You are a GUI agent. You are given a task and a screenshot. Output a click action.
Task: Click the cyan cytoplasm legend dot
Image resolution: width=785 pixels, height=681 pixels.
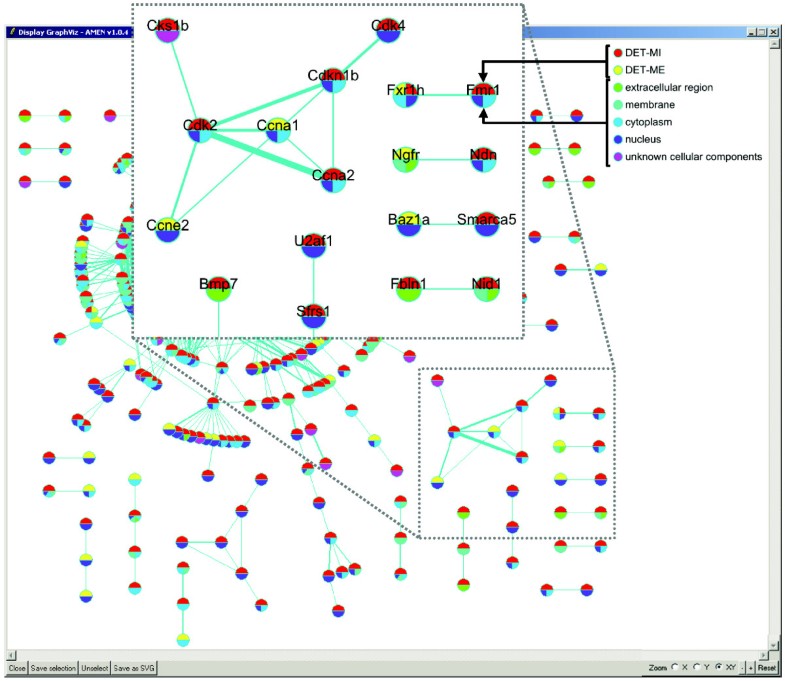tap(618, 122)
